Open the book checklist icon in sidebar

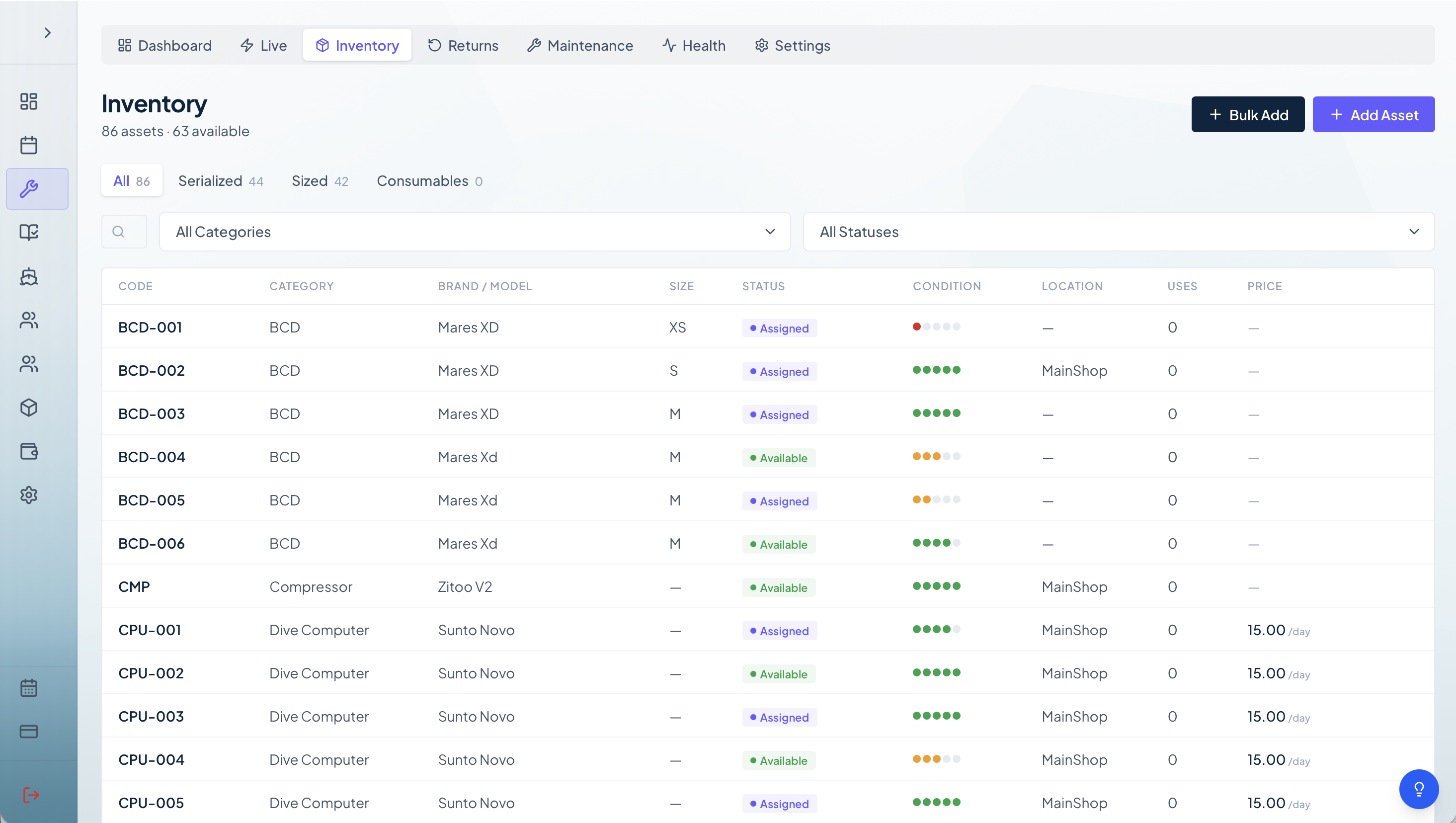coord(29,232)
